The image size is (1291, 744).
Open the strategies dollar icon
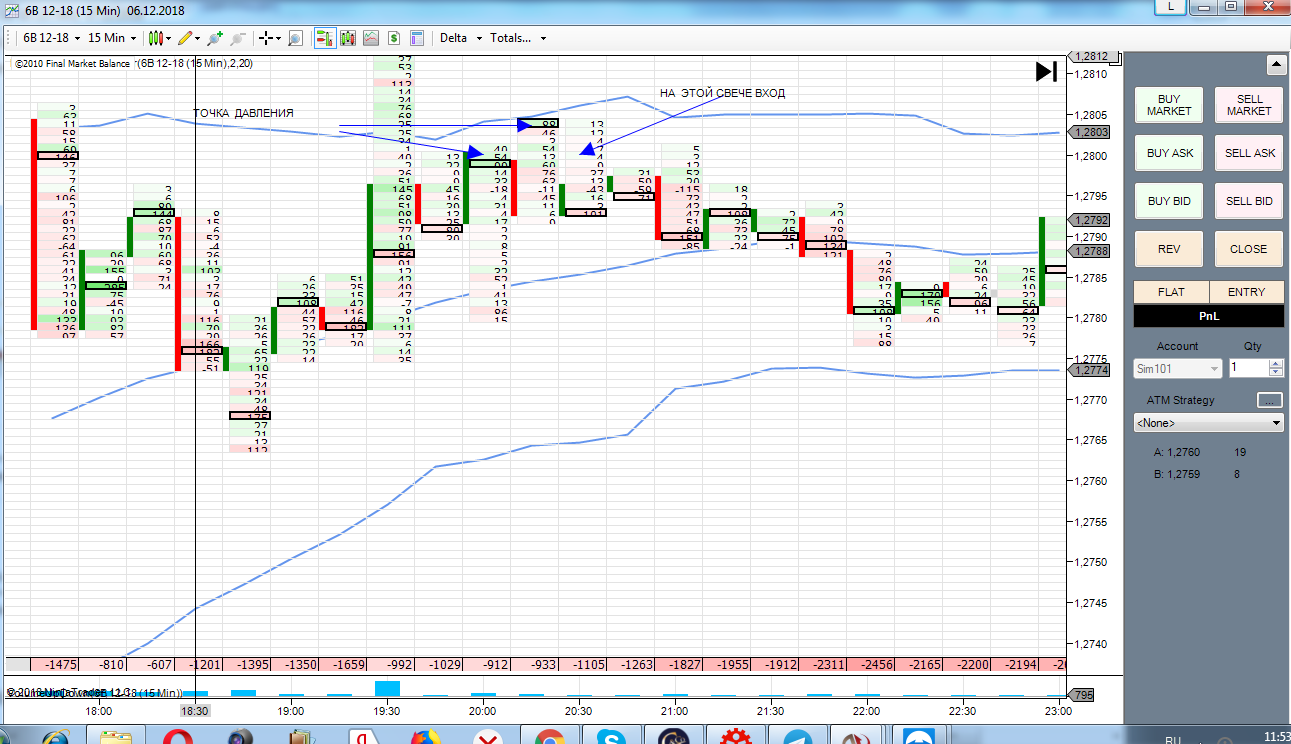coord(394,38)
